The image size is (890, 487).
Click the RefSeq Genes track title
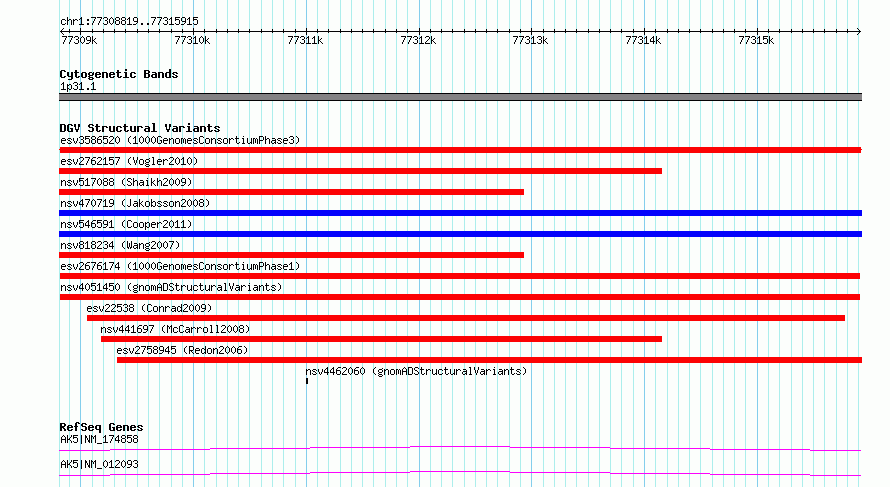point(101,427)
